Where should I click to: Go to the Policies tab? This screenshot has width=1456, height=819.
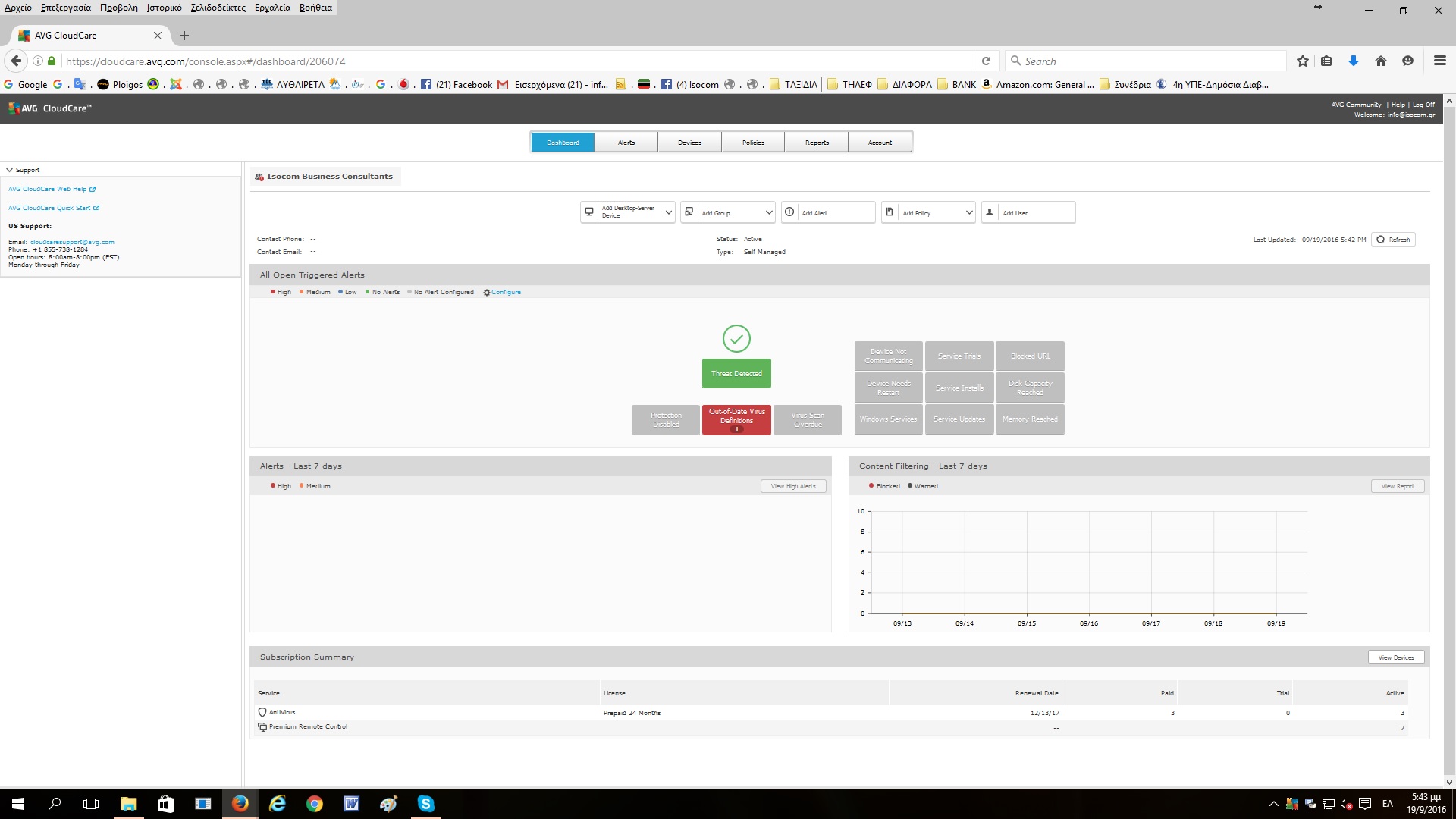[x=753, y=143]
